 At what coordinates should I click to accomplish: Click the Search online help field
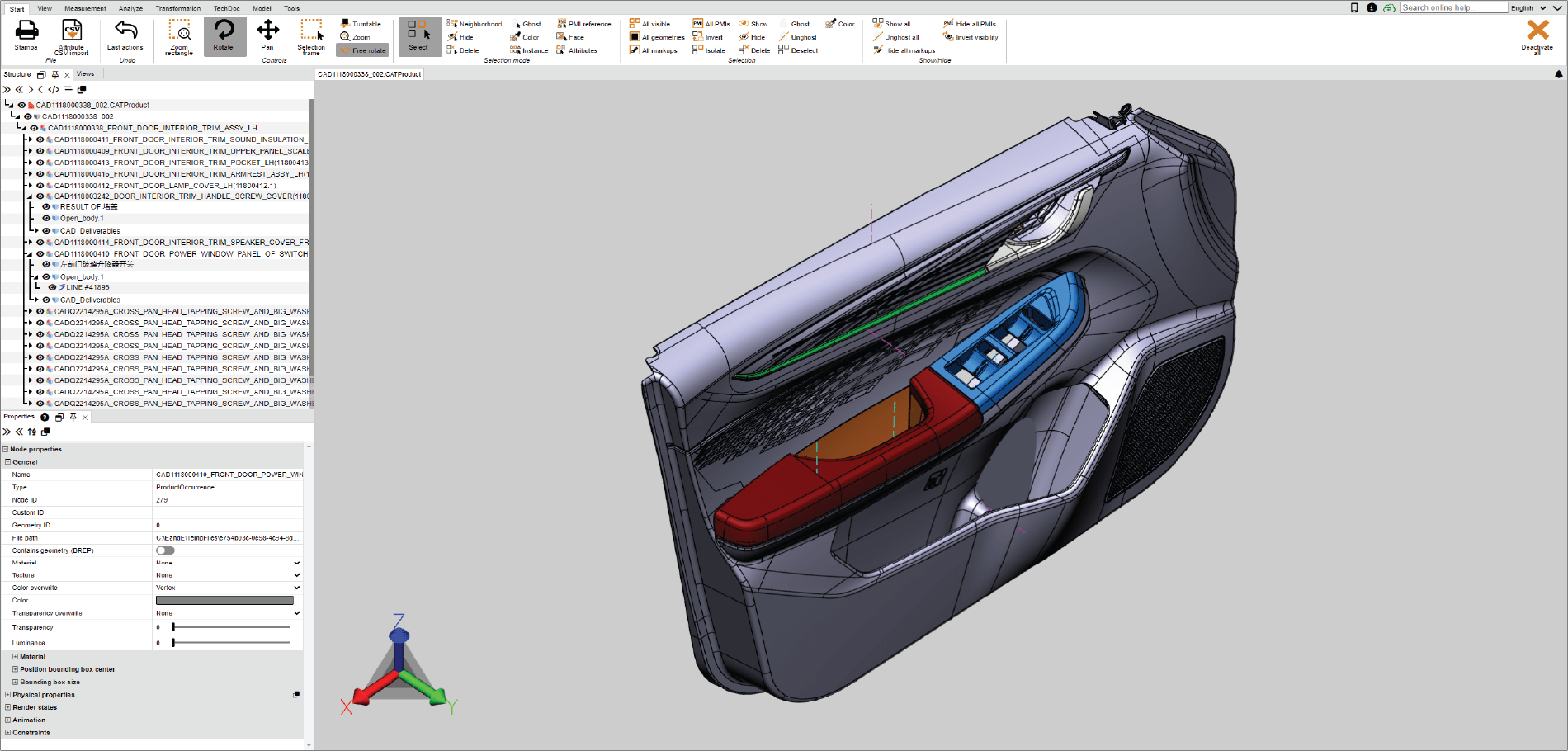[x=1453, y=7]
